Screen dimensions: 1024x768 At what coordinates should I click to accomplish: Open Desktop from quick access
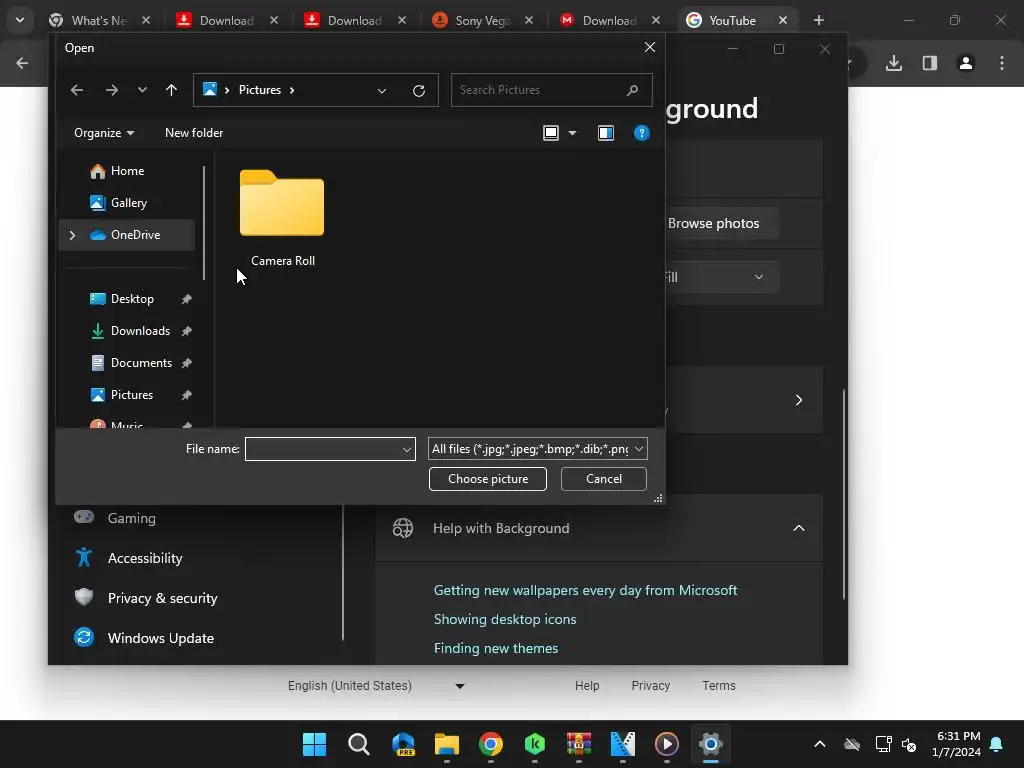131,298
